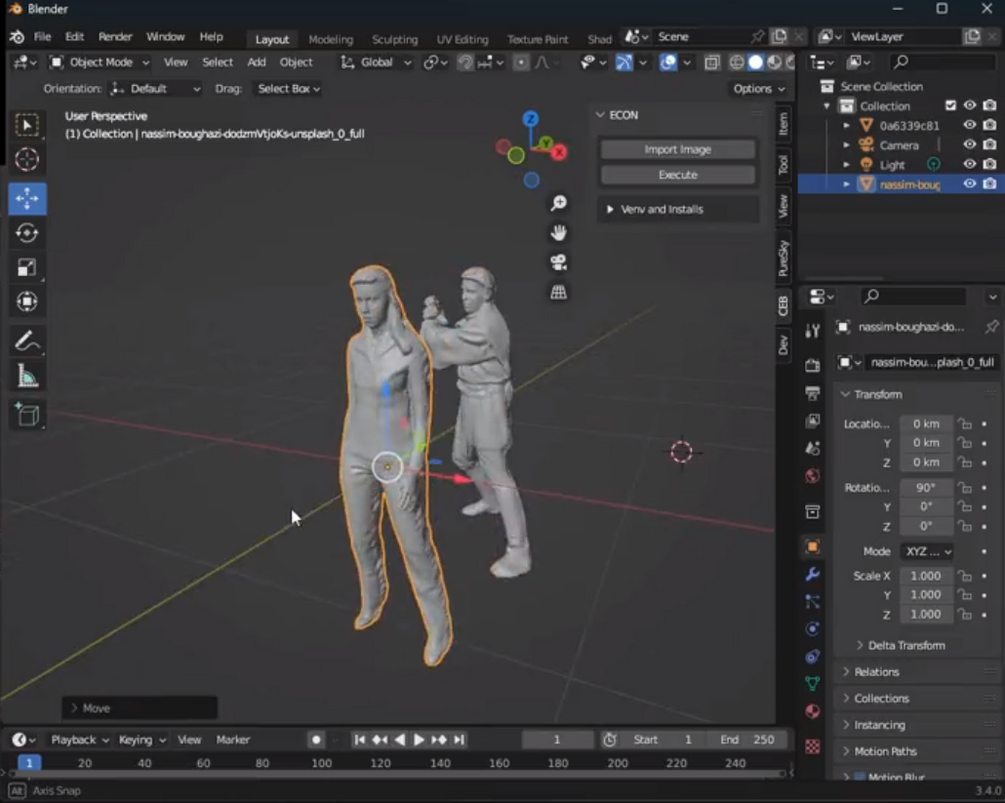Open the Move operator panel
Viewport: 1005px width, 803px height.
coord(139,708)
